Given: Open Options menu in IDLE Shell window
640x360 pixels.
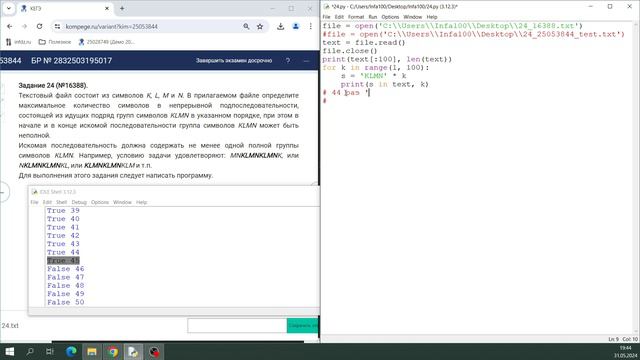Looking at the screenshot, I should coord(100,202).
